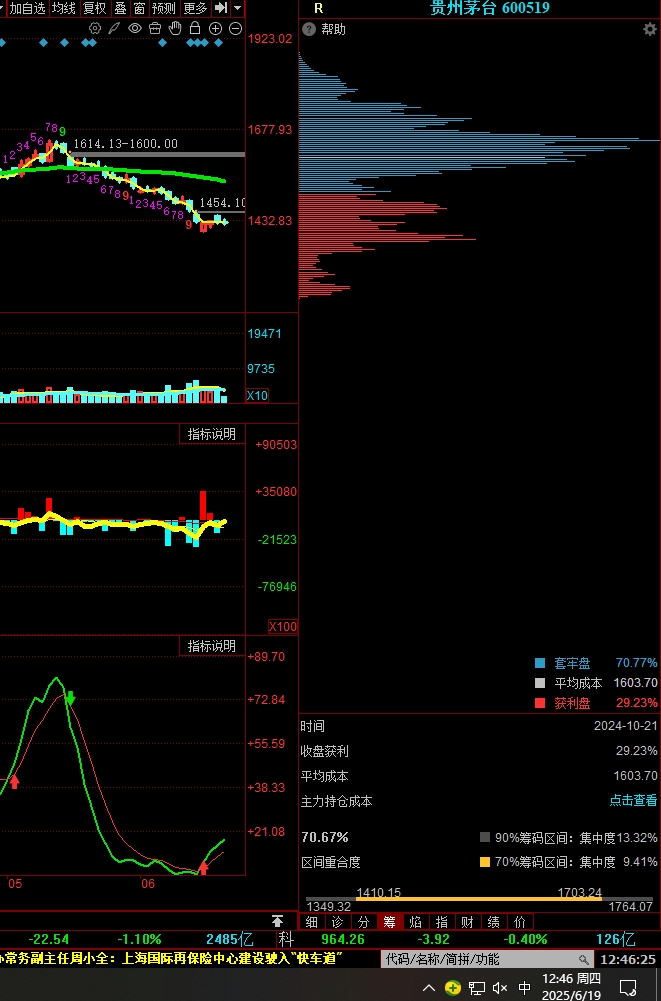Click the 预测 forecast button
Image resolution: width=661 pixels, height=1001 pixels.
pos(163,8)
